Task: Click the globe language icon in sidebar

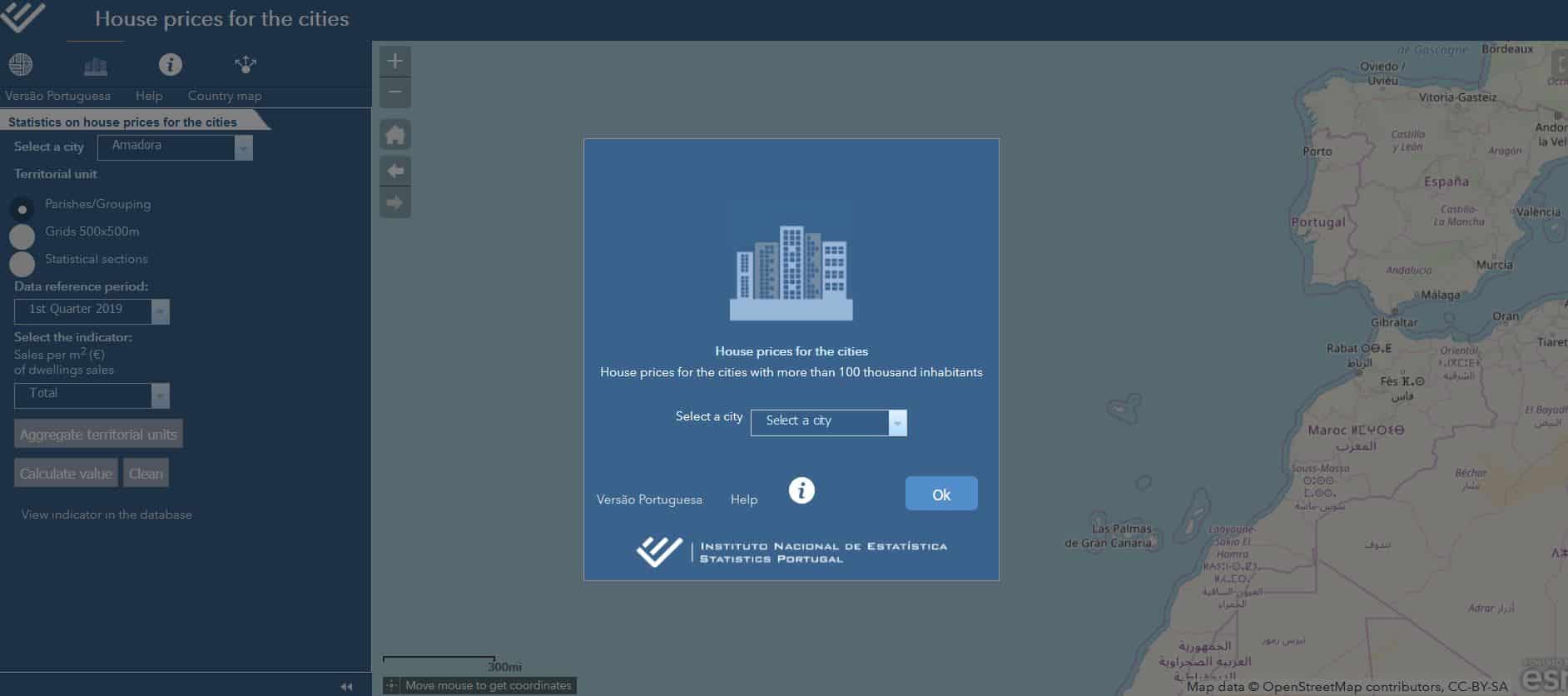Action: click(x=21, y=65)
